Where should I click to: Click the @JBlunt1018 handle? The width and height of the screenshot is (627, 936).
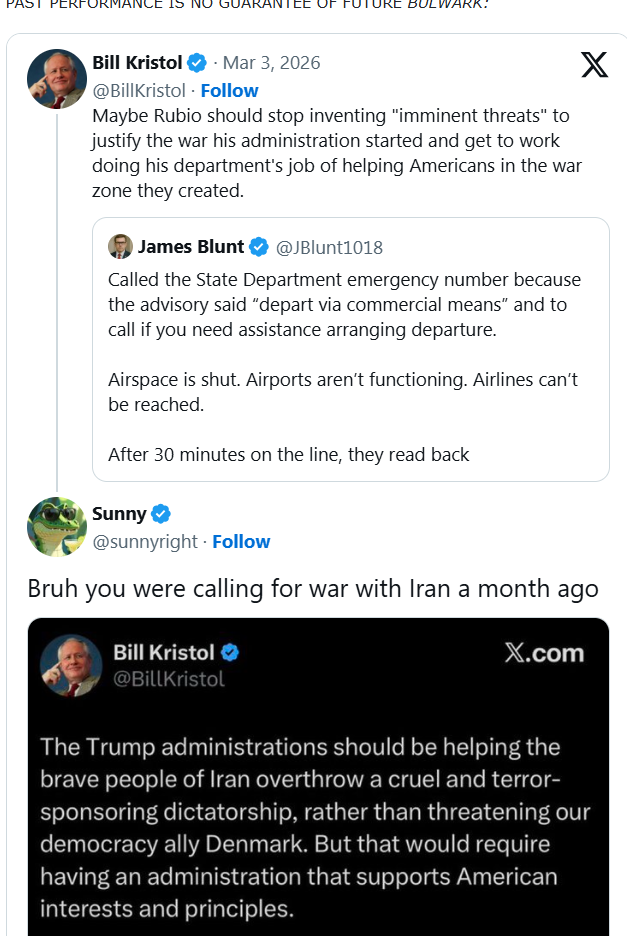pyautogui.click(x=329, y=247)
